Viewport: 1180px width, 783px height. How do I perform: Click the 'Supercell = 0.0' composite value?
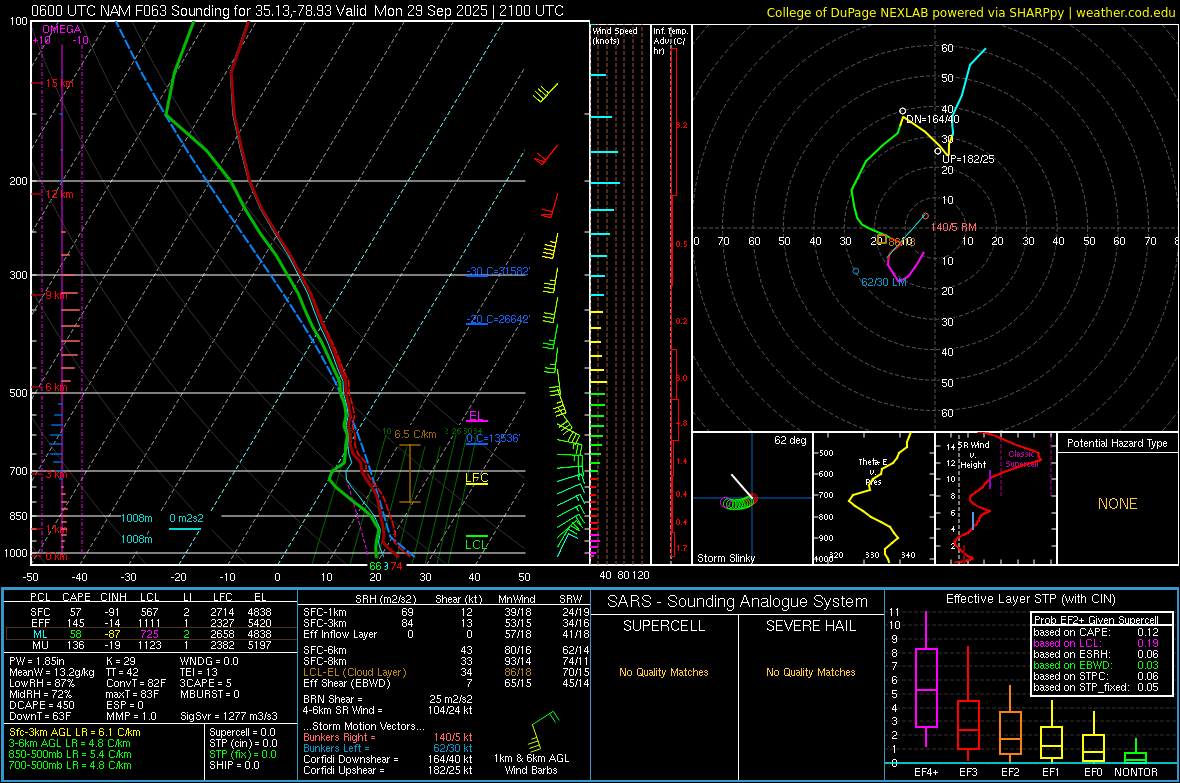pyautogui.click(x=242, y=732)
